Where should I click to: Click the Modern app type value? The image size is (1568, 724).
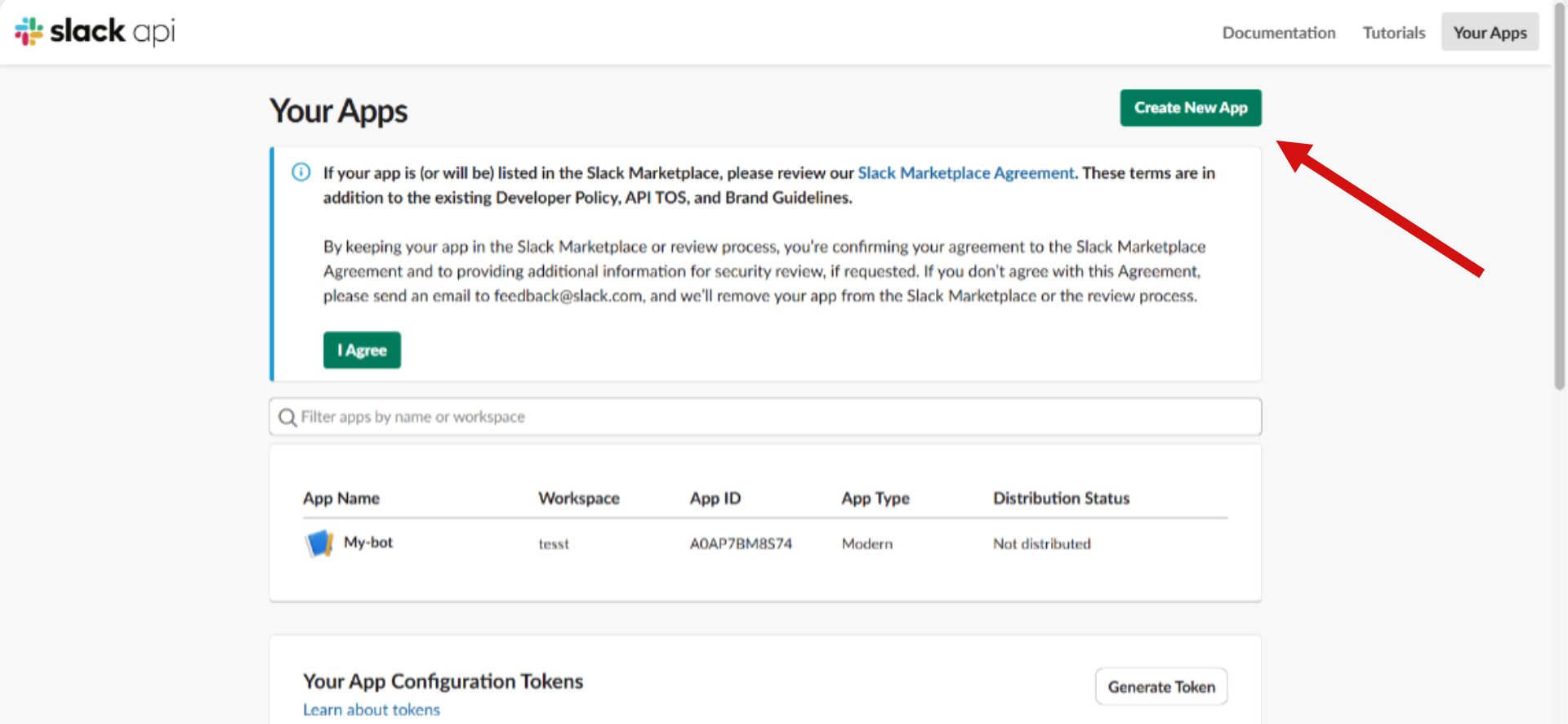(867, 544)
